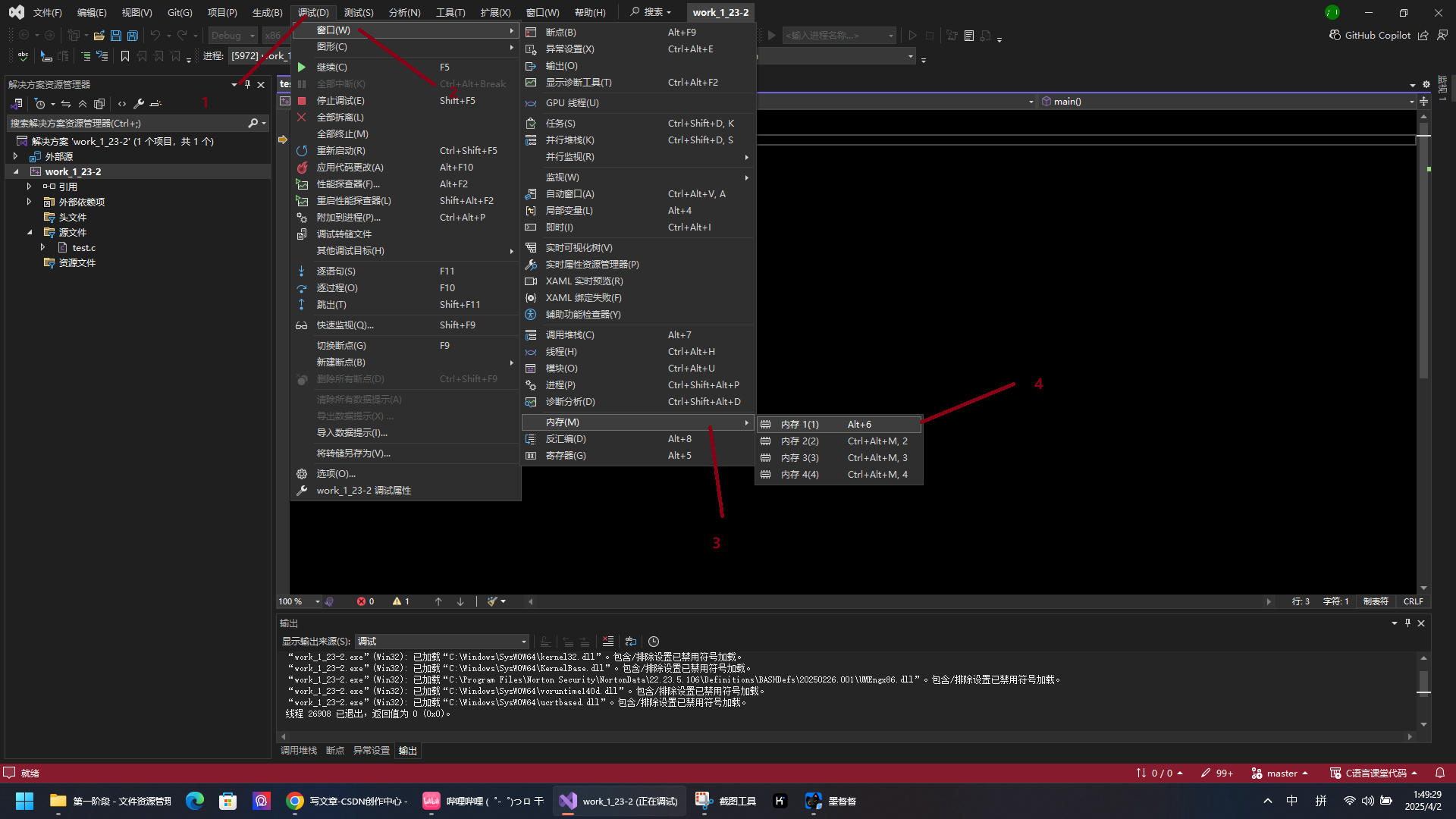Click Step Into (逐语句) icon entry

tap(302, 271)
